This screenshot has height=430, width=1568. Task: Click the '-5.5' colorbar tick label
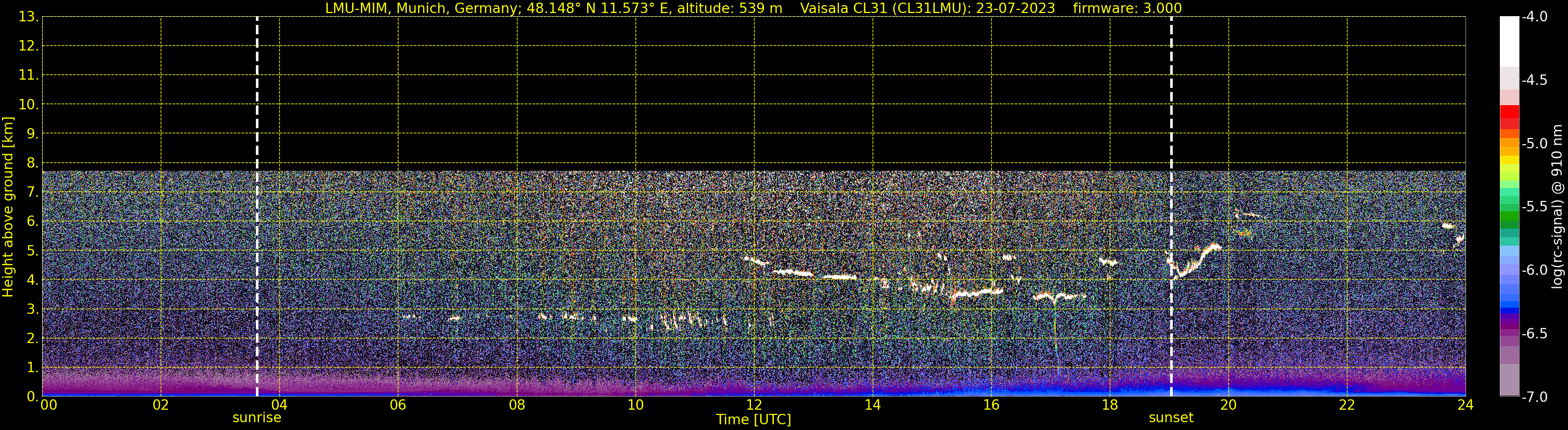(x=1535, y=207)
